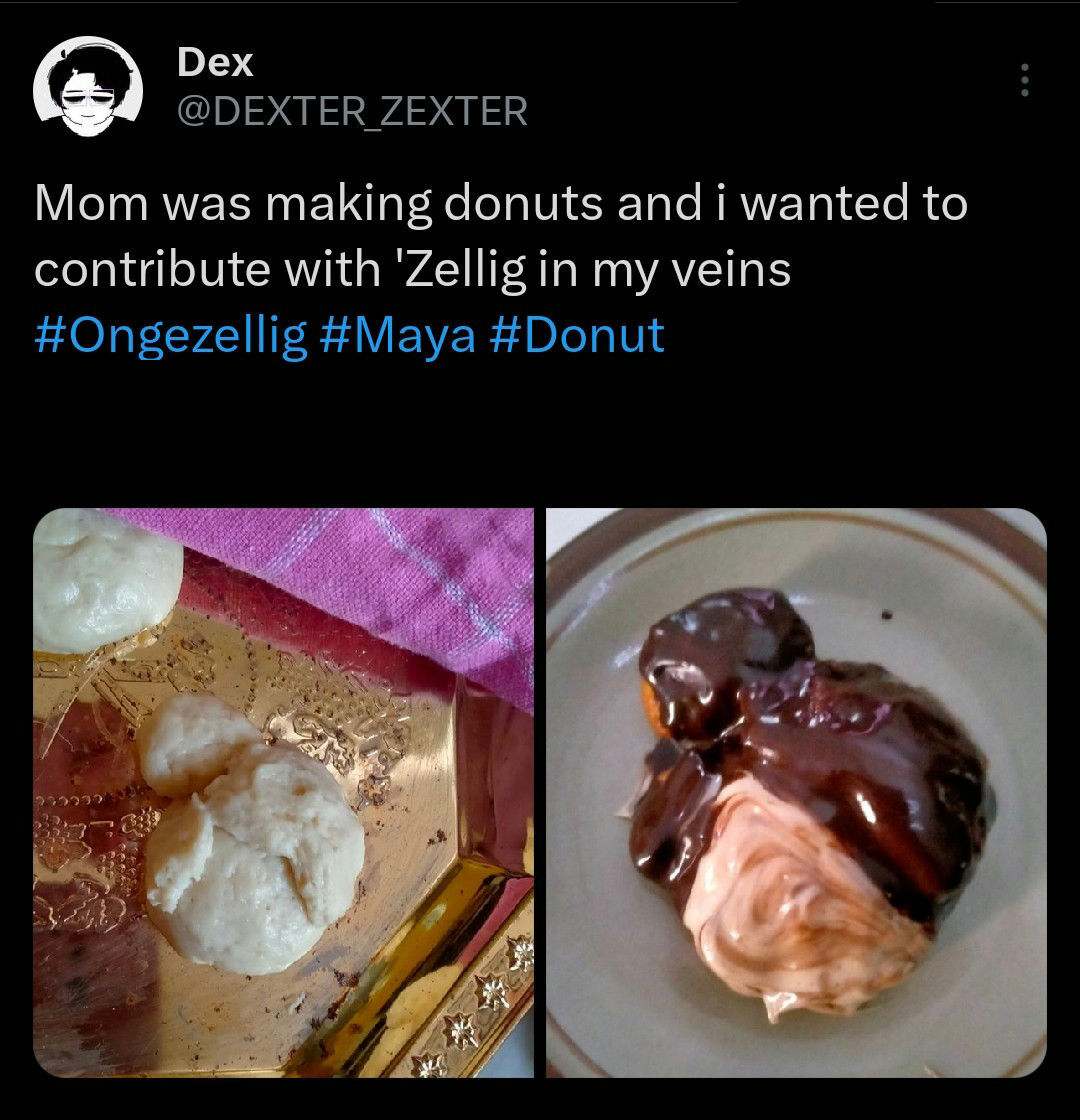The image size is (1080, 1120).
Task: Open Dex's profile avatar
Action: pos(88,88)
